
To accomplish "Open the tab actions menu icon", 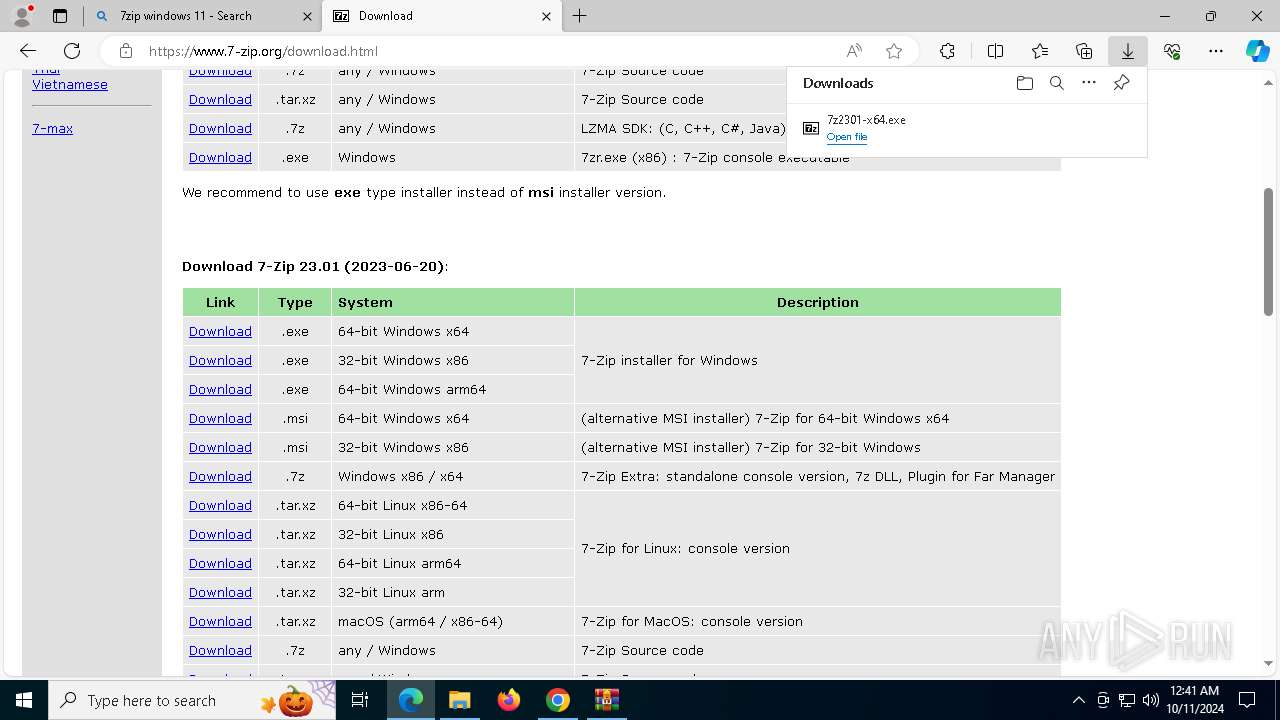I will pos(60,16).
